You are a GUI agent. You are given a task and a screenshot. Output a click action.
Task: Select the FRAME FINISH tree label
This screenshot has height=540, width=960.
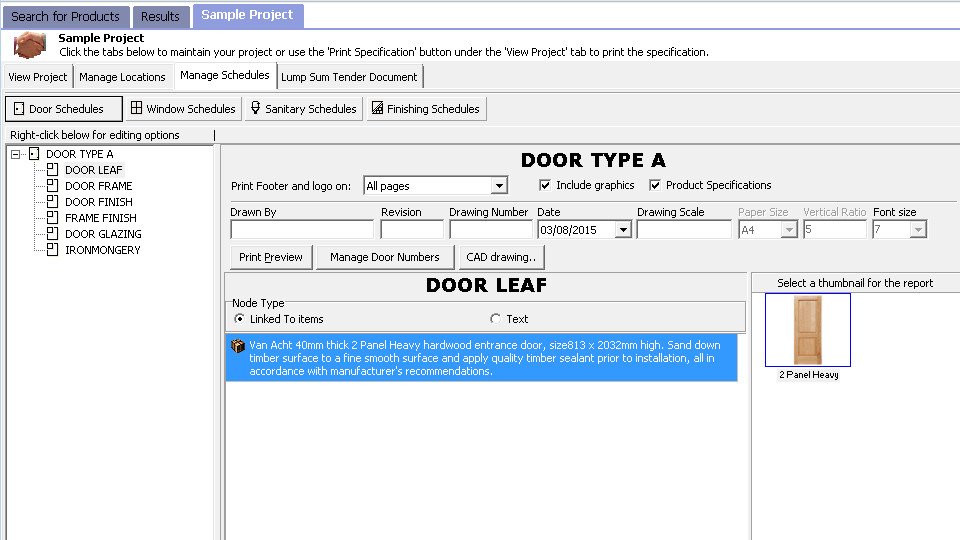click(x=101, y=217)
